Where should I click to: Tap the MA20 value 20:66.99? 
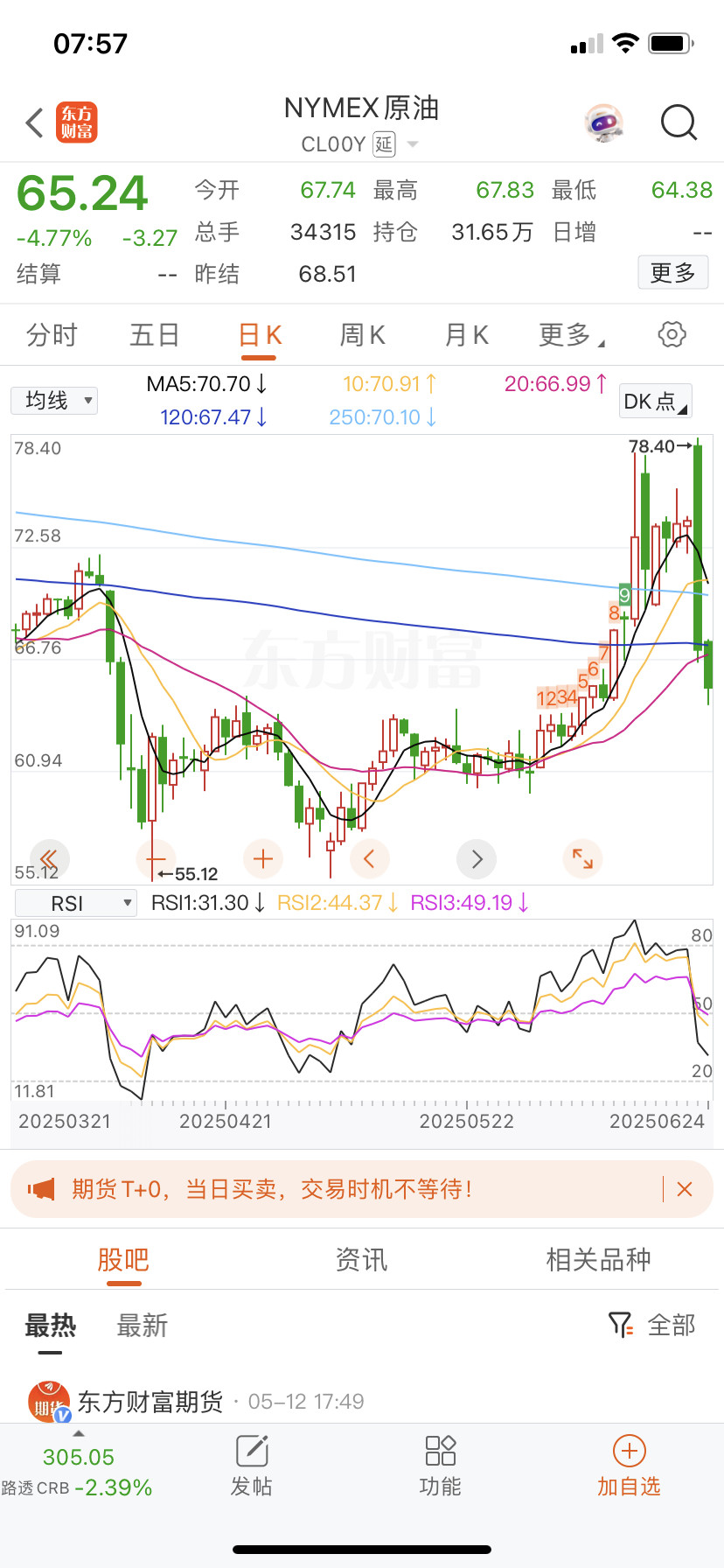click(555, 384)
